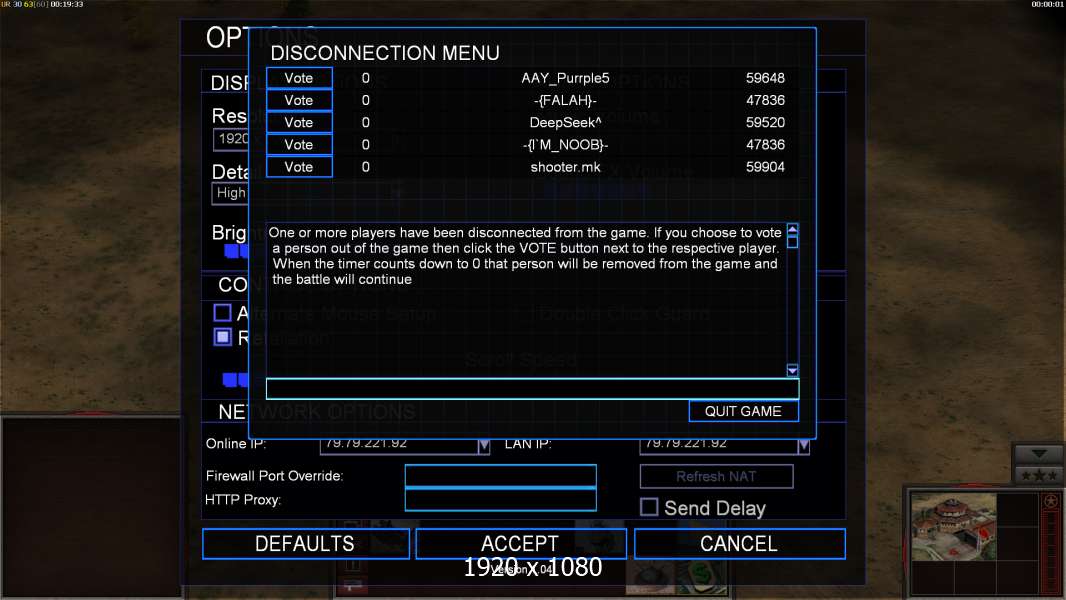1066x600 pixels.
Task: Click the message box scroll down arrow
Action: [x=792, y=370]
